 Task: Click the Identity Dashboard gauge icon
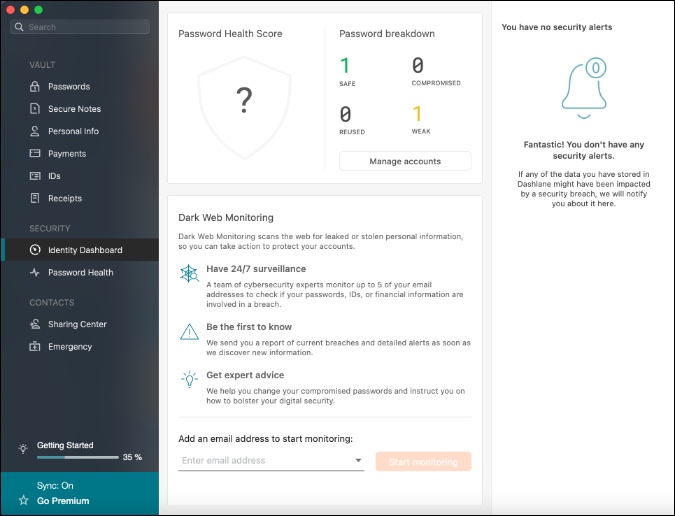pyautogui.click(x=35, y=250)
